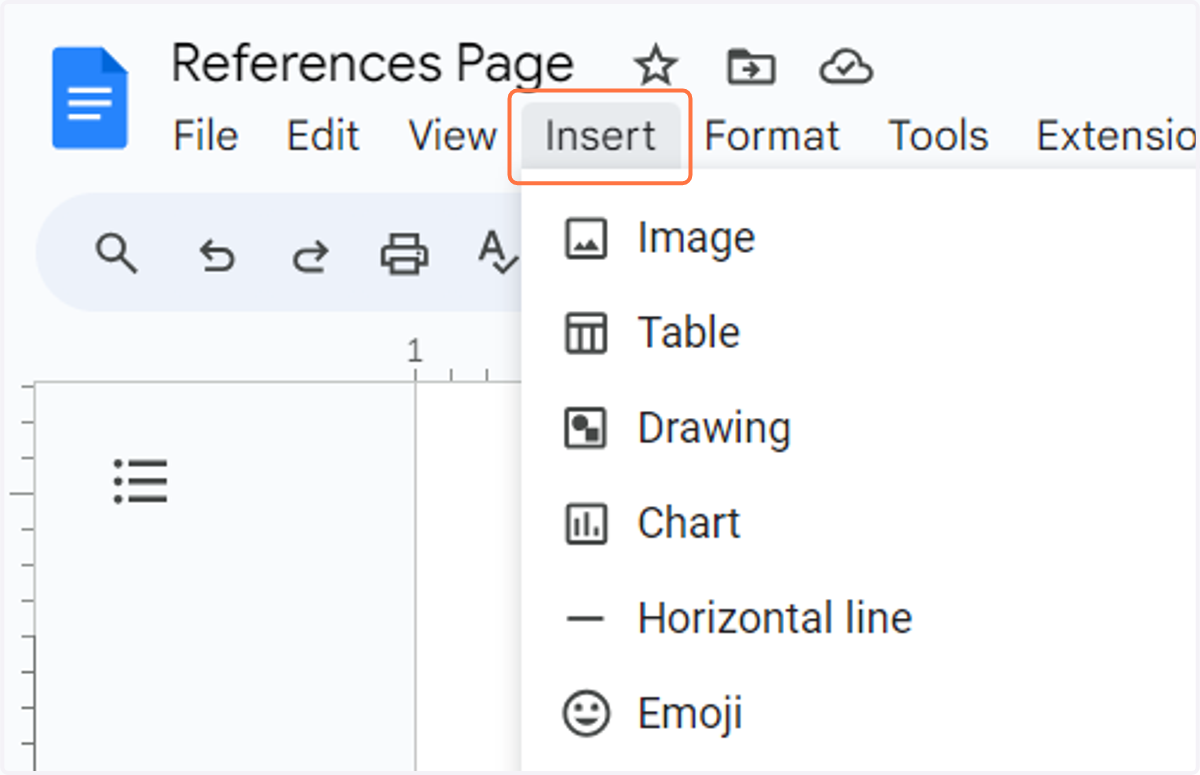This screenshot has width=1200, height=775.
Task: Run spelling and grammar check
Action: click(x=498, y=253)
